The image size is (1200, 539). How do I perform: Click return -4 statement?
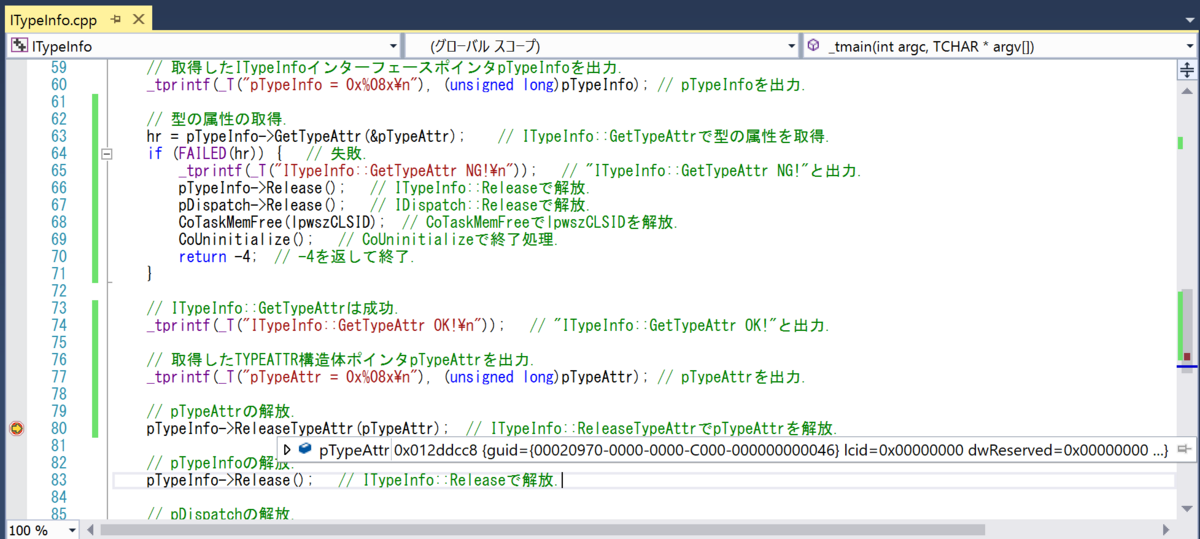[x=218, y=256]
